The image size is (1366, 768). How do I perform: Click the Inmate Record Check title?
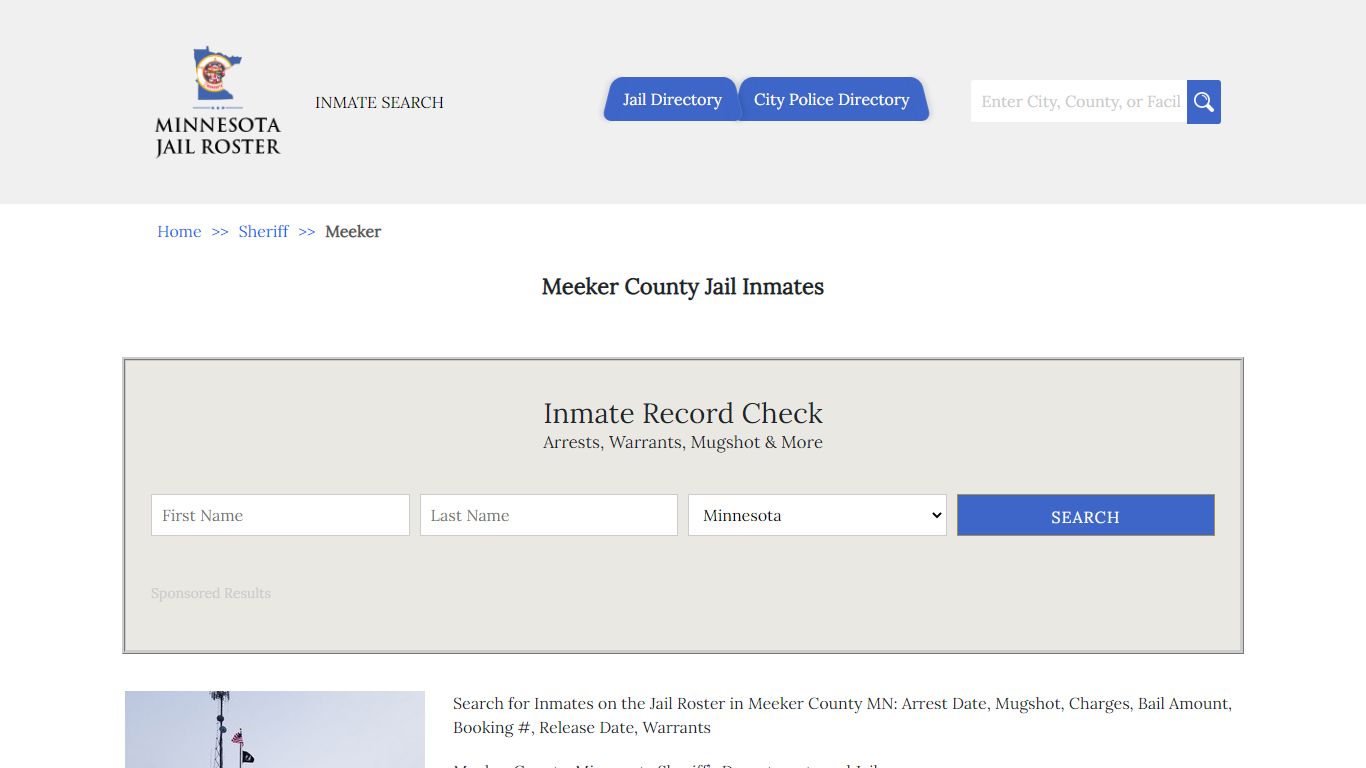click(683, 413)
